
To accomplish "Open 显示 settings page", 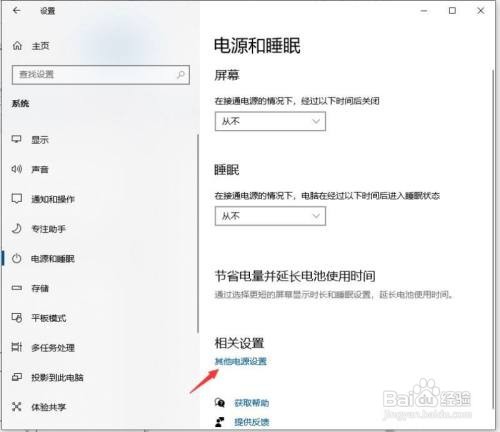I will coord(40,140).
